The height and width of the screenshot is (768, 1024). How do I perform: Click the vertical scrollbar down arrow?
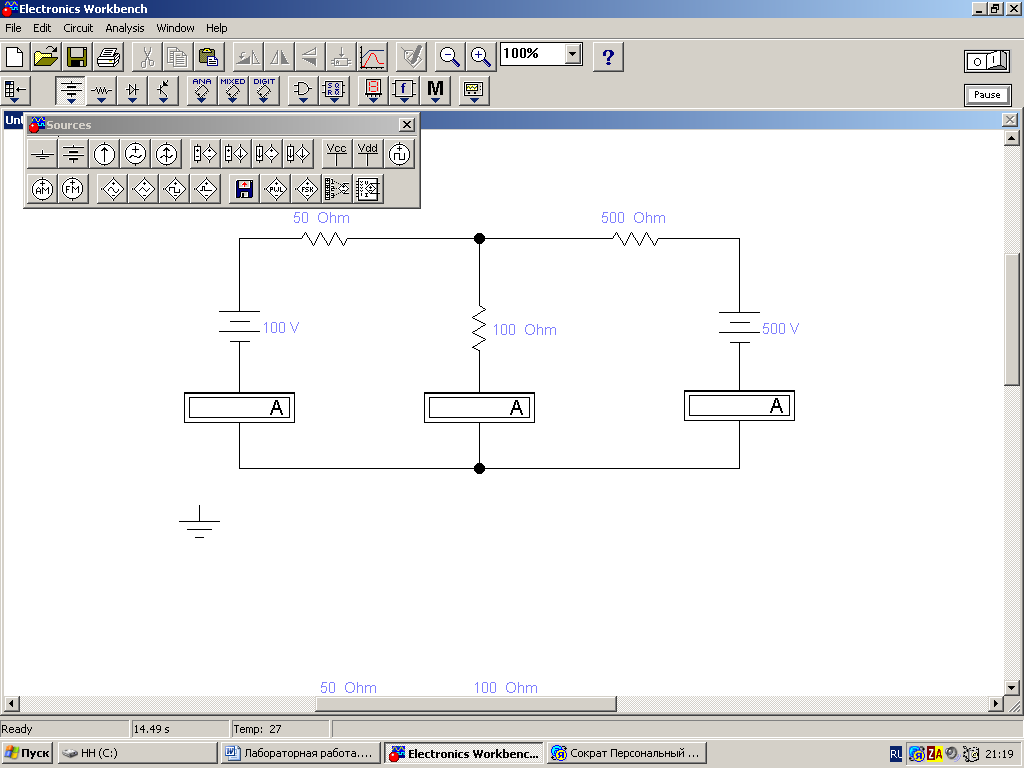(1012, 687)
